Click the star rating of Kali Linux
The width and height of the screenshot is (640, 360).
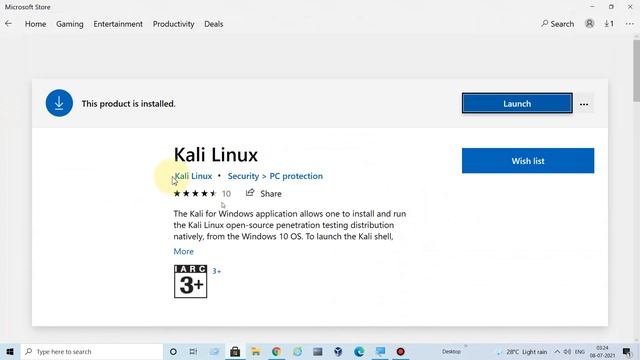click(x=195, y=193)
